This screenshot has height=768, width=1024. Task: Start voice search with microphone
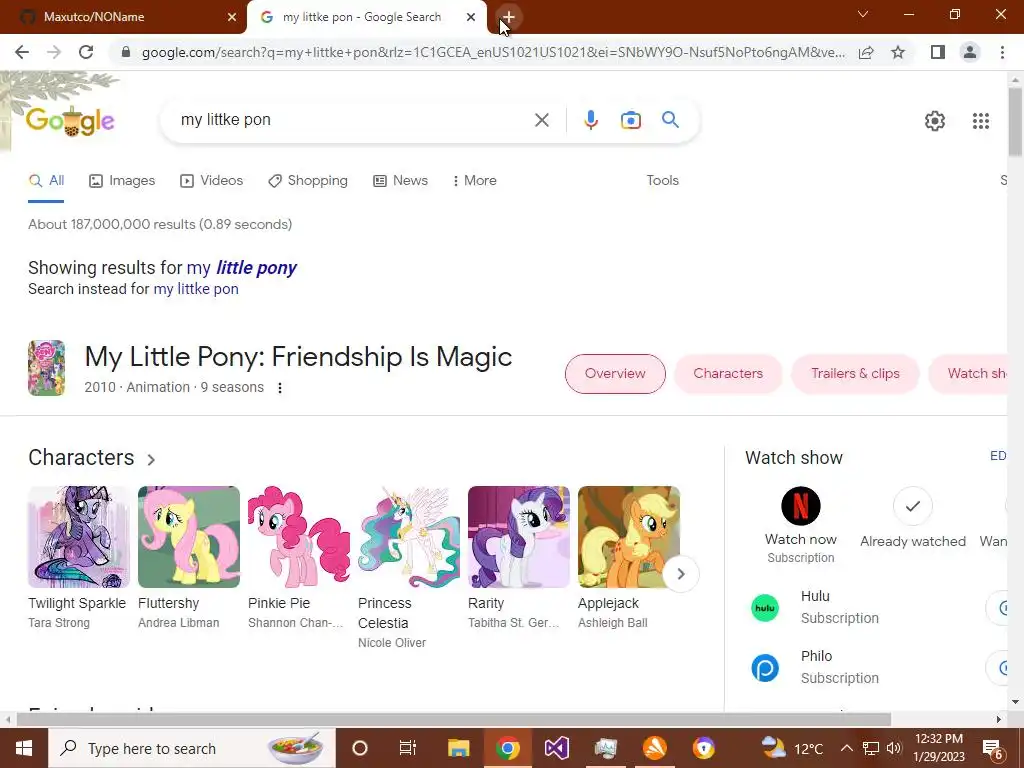590,120
